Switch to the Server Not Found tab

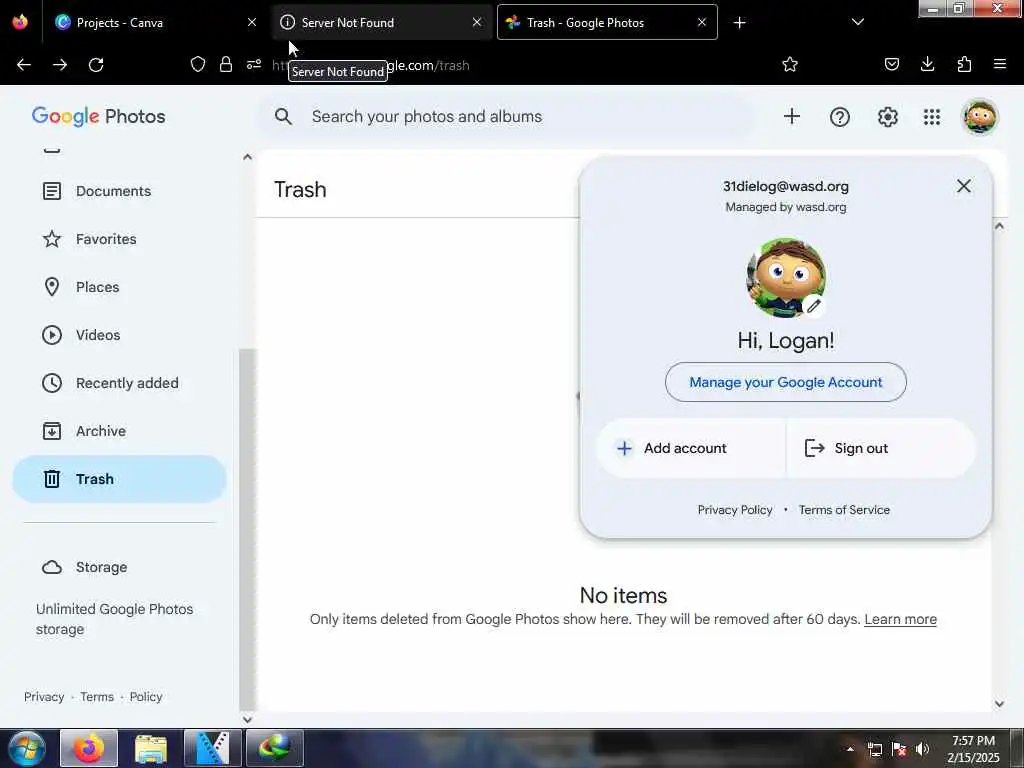[x=381, y=22]
